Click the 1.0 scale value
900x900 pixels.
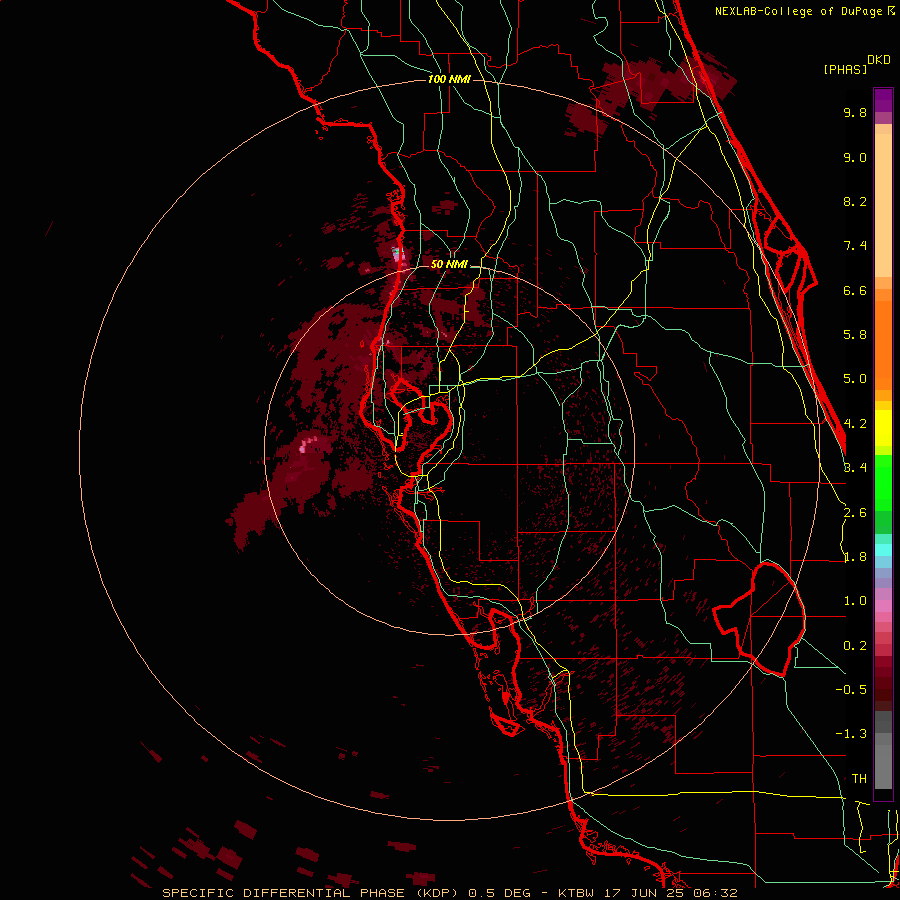855,601
